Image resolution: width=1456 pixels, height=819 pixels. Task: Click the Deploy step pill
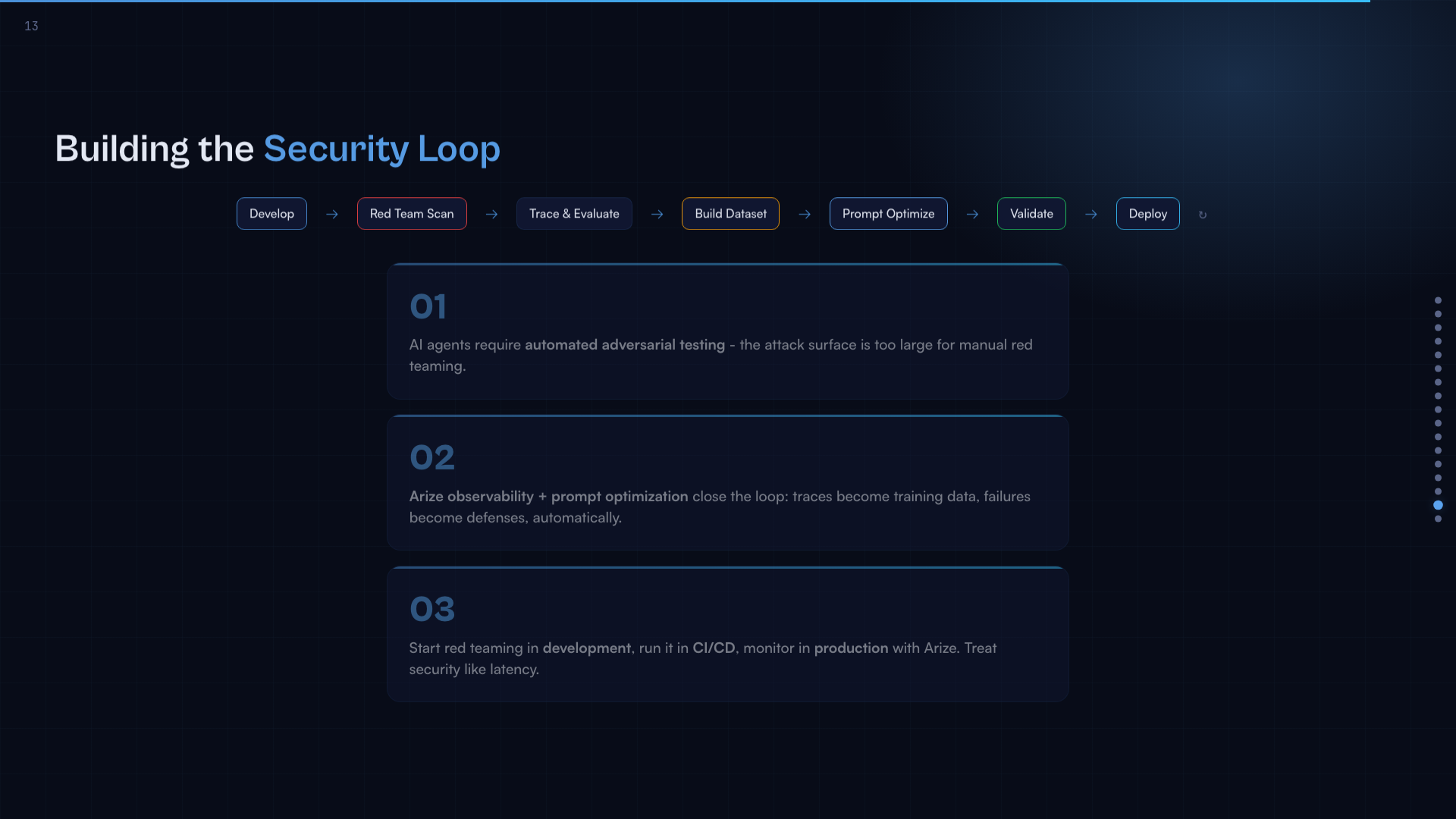pyautogui.click(x=1147, y=214)
